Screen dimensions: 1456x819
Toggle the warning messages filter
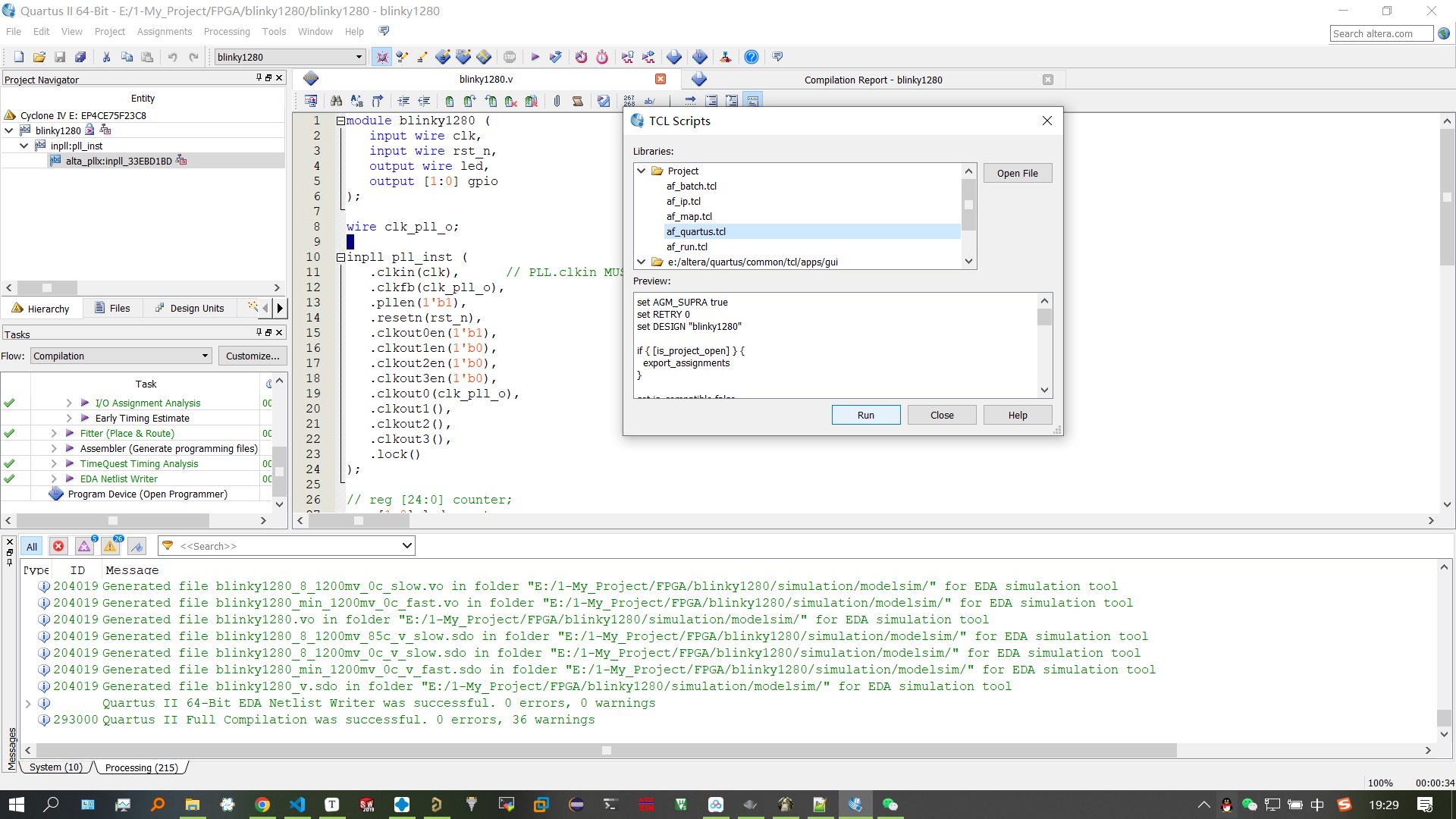click(x=111, y=546)
